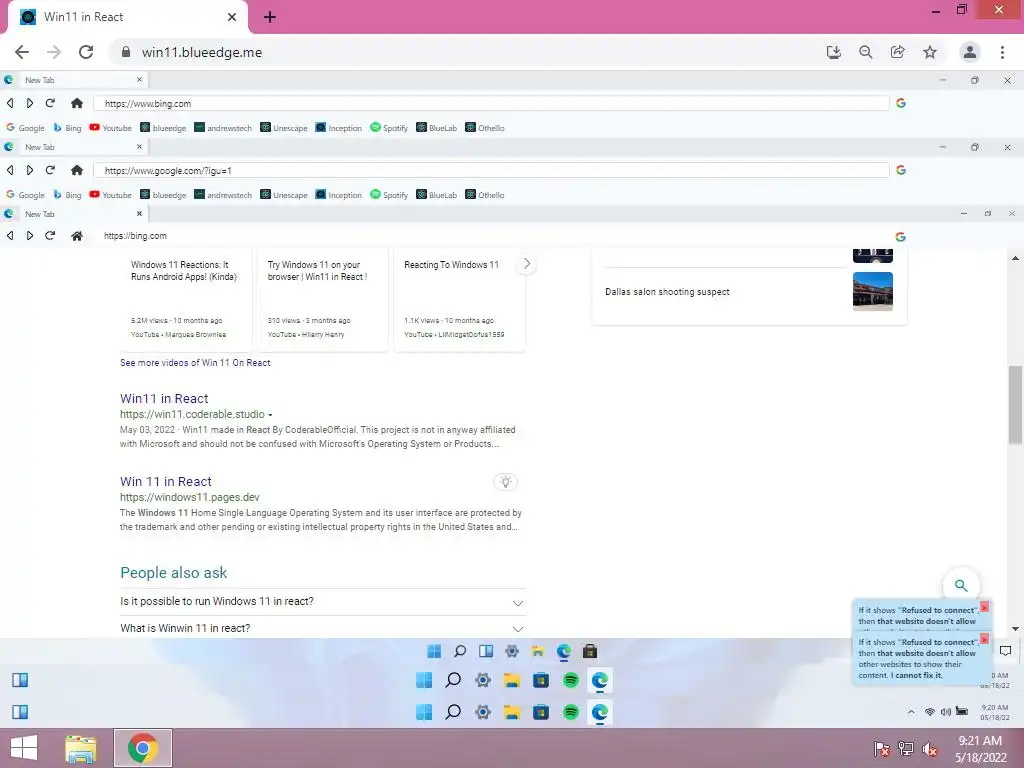This screenshot has width=1024, height=768.
Task: Click the battery icon beside 9:20 AM
Action: [961, 711]
